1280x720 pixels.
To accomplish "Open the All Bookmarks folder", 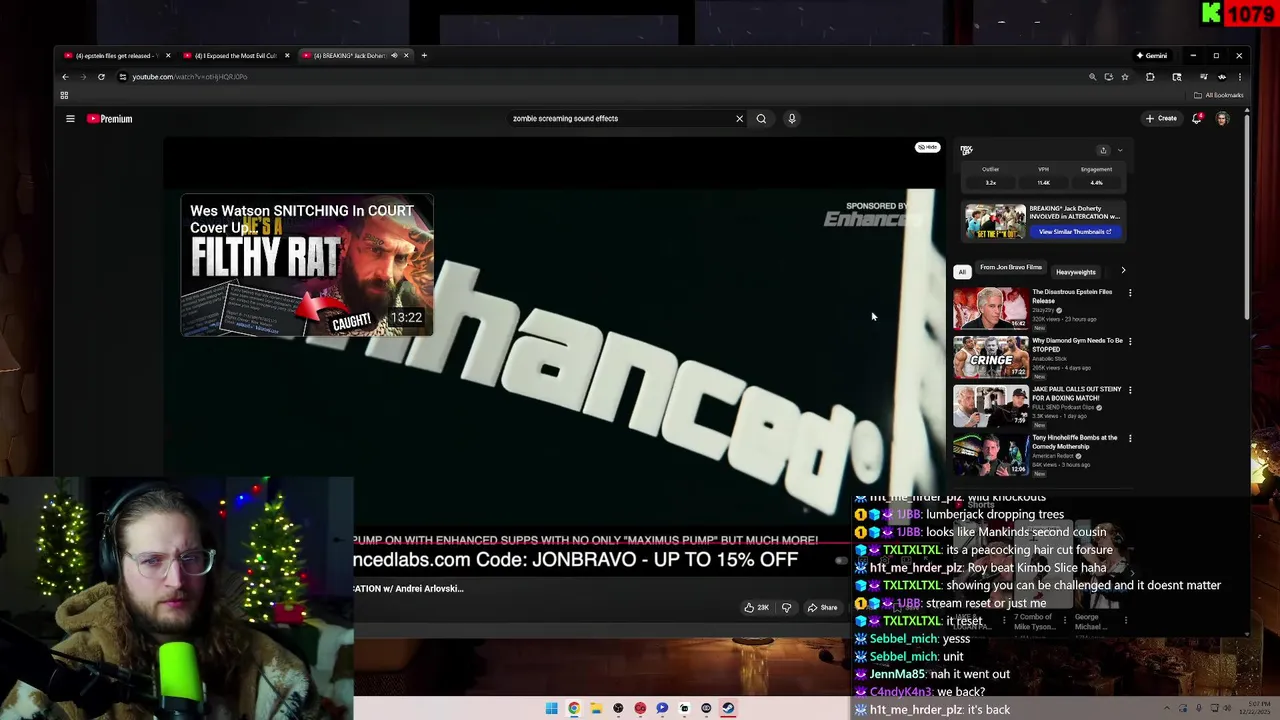I will click(x=1219, y=96).
